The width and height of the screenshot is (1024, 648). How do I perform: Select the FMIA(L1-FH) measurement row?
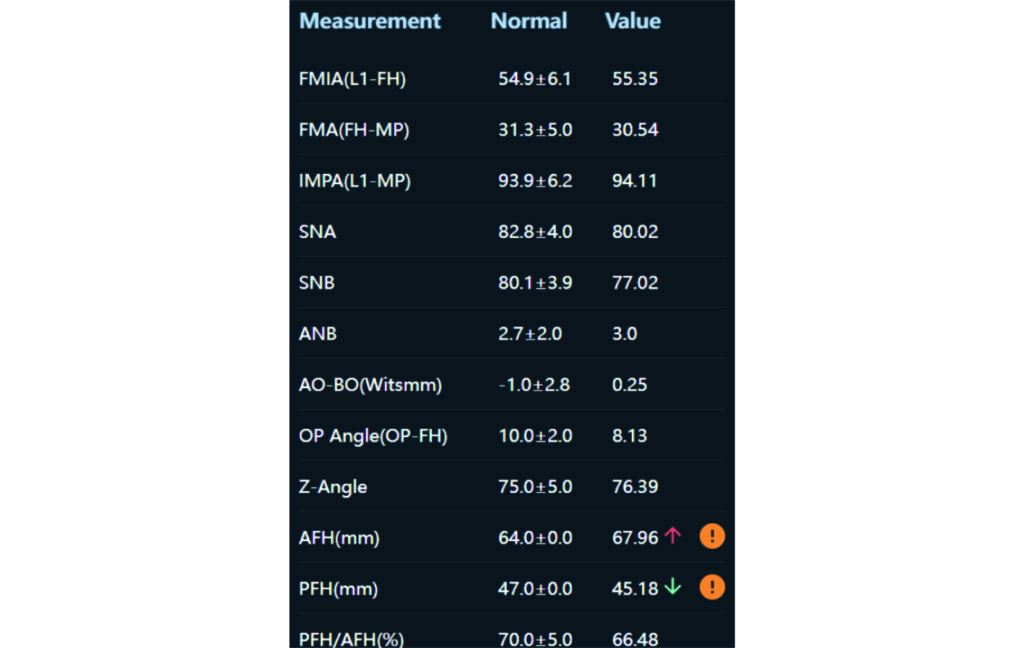tap(353, 79)
